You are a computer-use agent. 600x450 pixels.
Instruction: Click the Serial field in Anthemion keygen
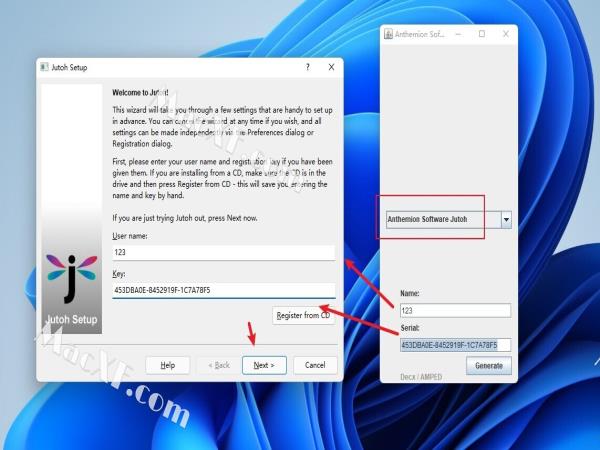455,345
